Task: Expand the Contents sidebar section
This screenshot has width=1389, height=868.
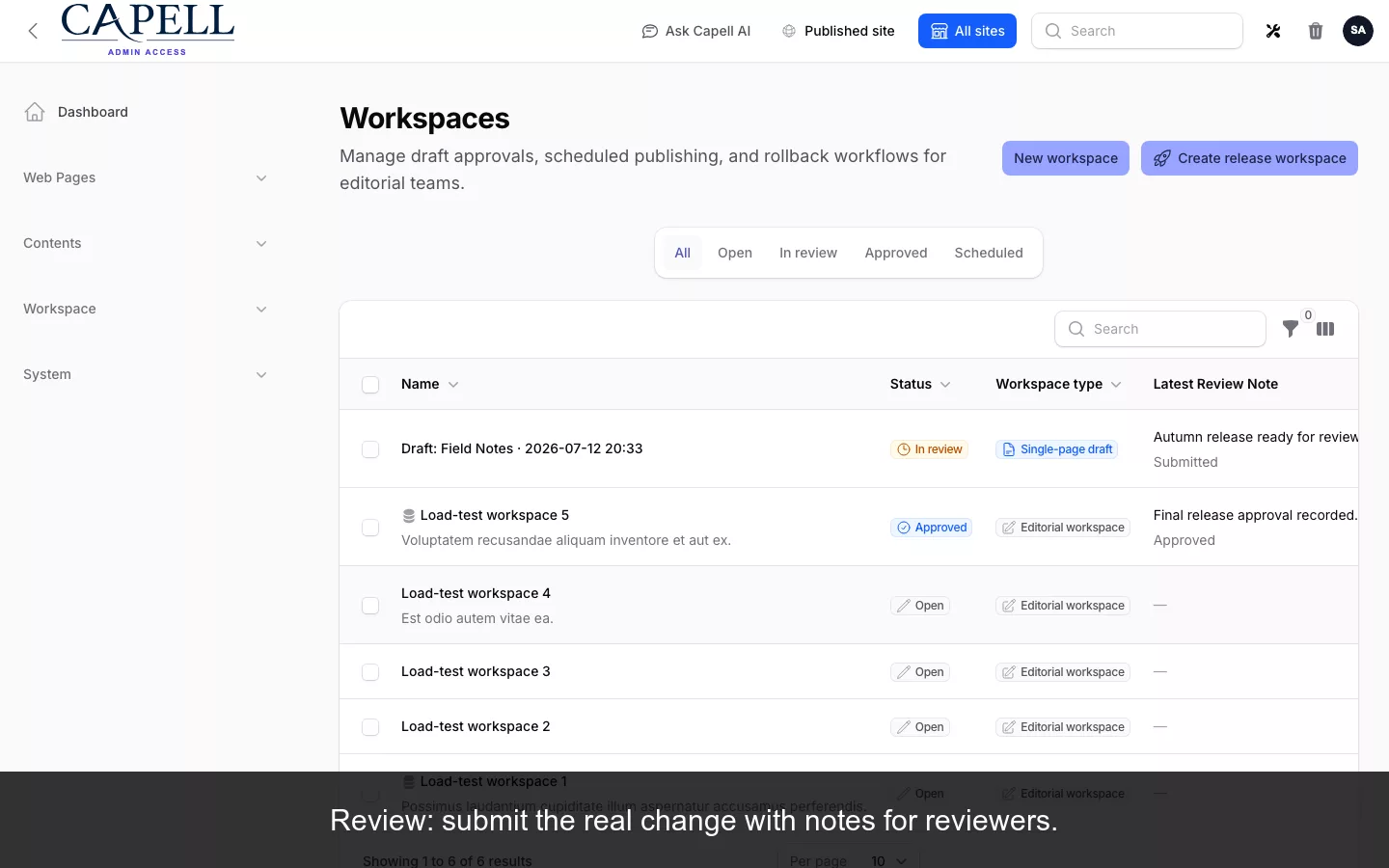Action: click(x=145, y=243)
